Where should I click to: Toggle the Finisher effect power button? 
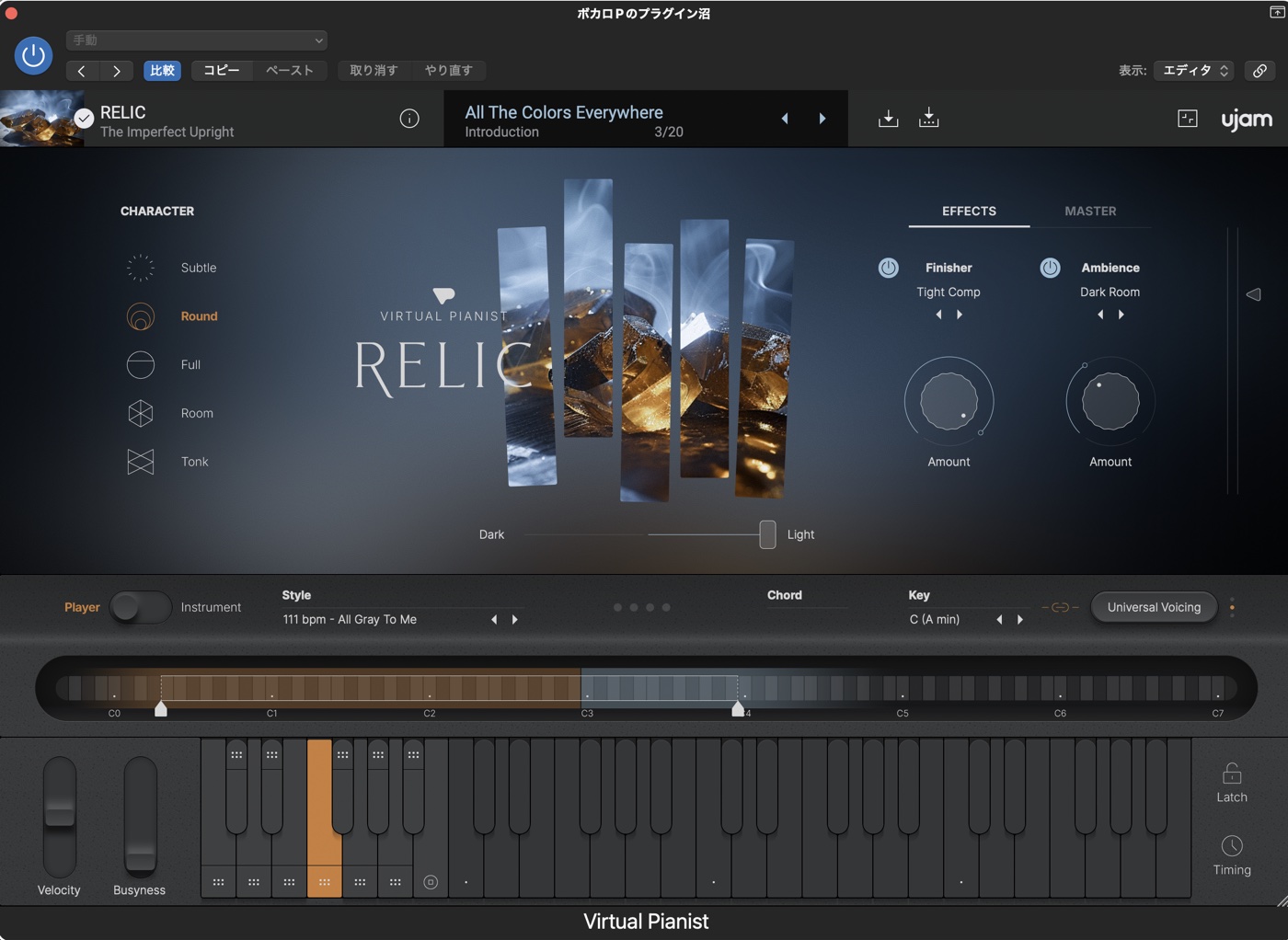click(888, 268)
